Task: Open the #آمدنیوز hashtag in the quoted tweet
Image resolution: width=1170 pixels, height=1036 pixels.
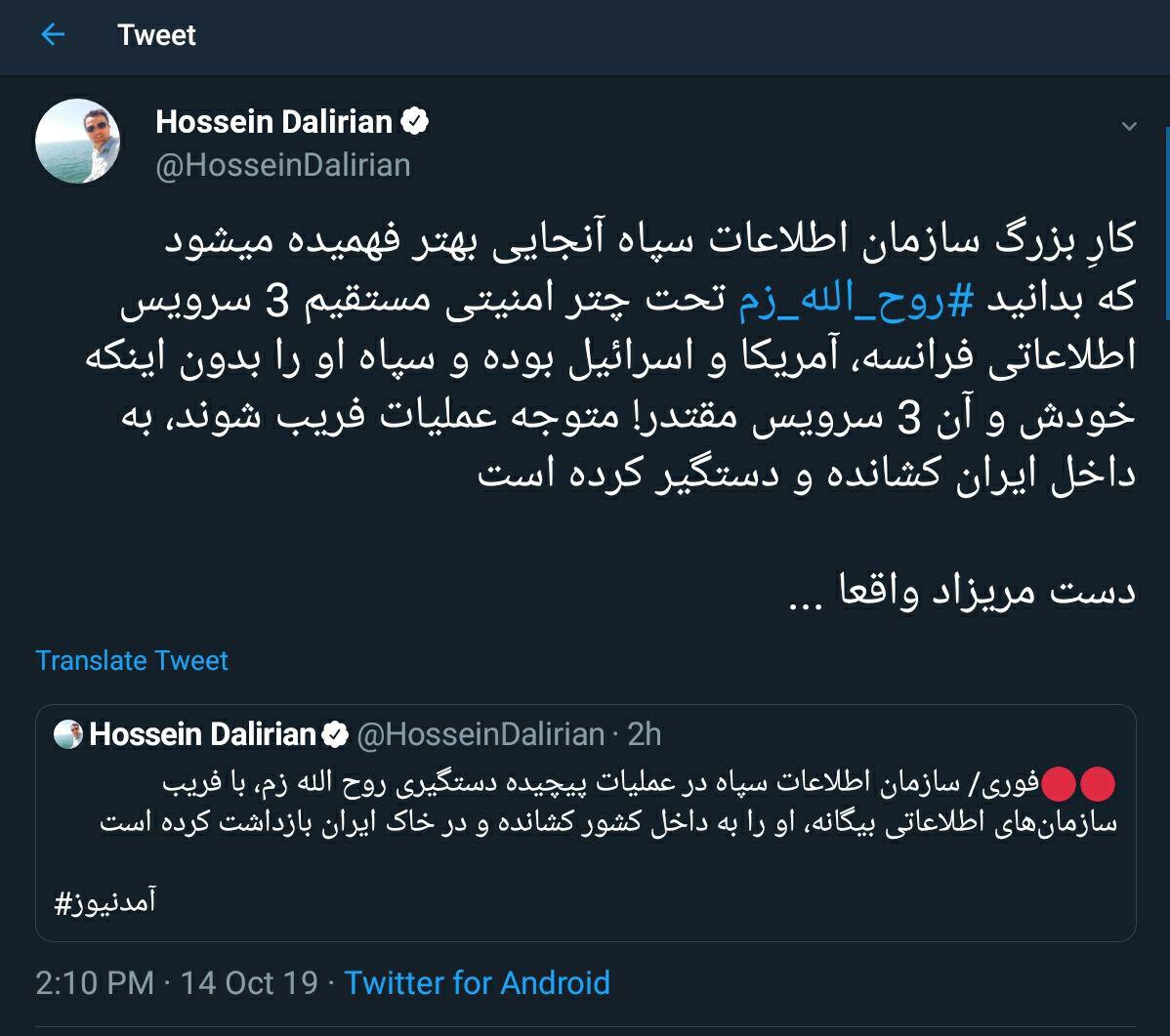Action: [105, 902]
